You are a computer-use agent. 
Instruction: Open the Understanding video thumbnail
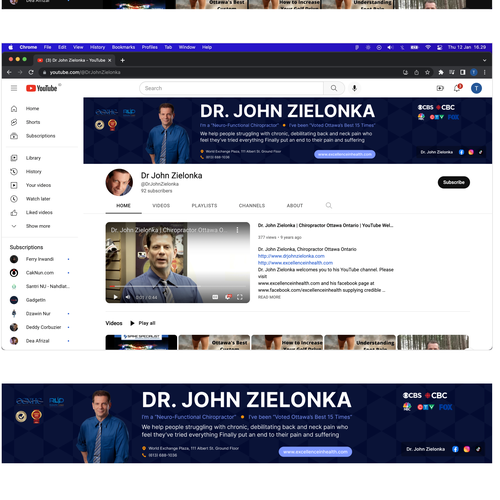click(360, 342)
